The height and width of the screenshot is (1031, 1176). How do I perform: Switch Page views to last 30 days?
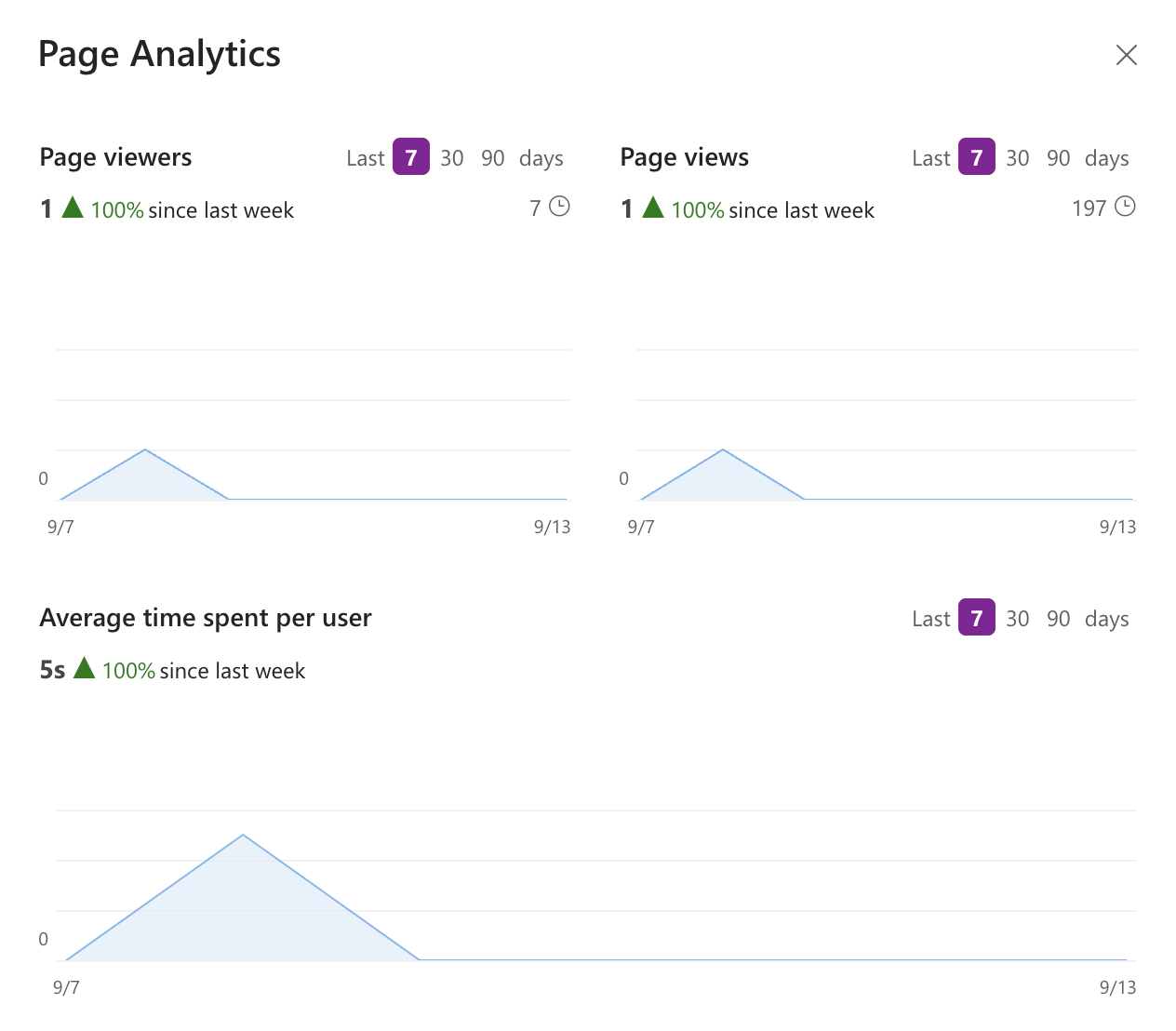pyautogui.click(x=1018, y=158)
